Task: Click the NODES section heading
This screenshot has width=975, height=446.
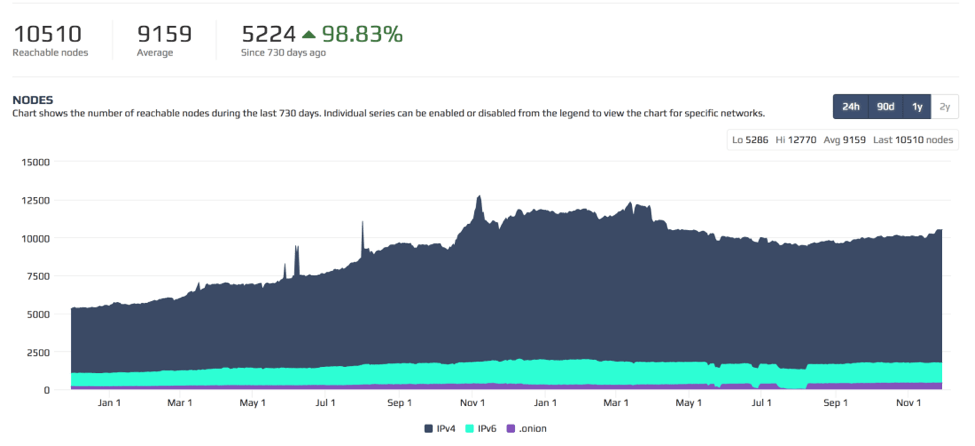Action: pos(32,100)
